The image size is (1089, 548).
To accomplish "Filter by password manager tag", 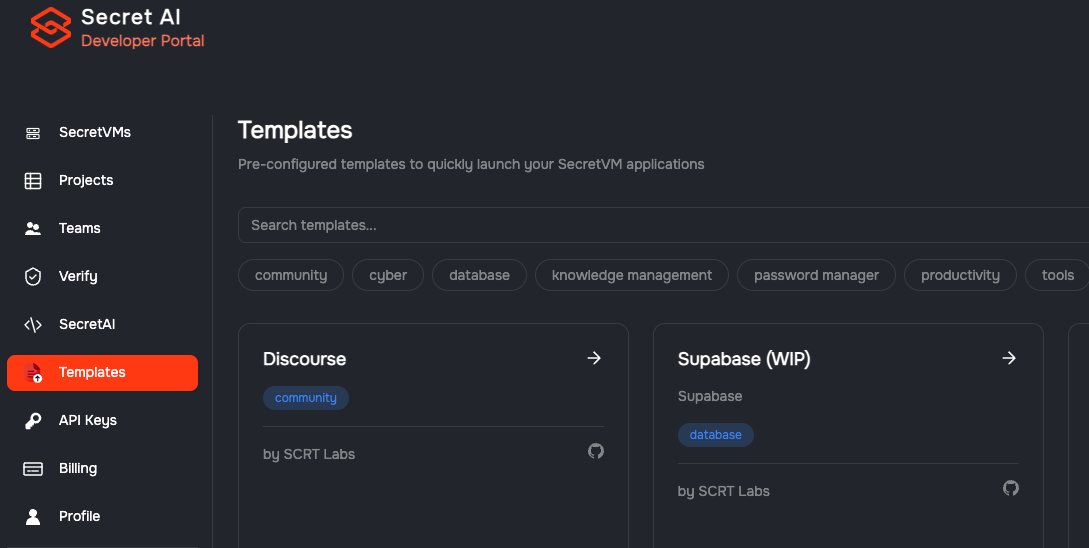I will [816, 275].
